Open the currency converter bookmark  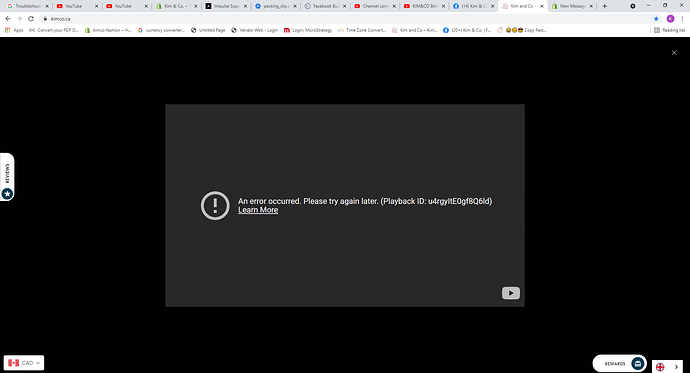[x=161, y=30]
